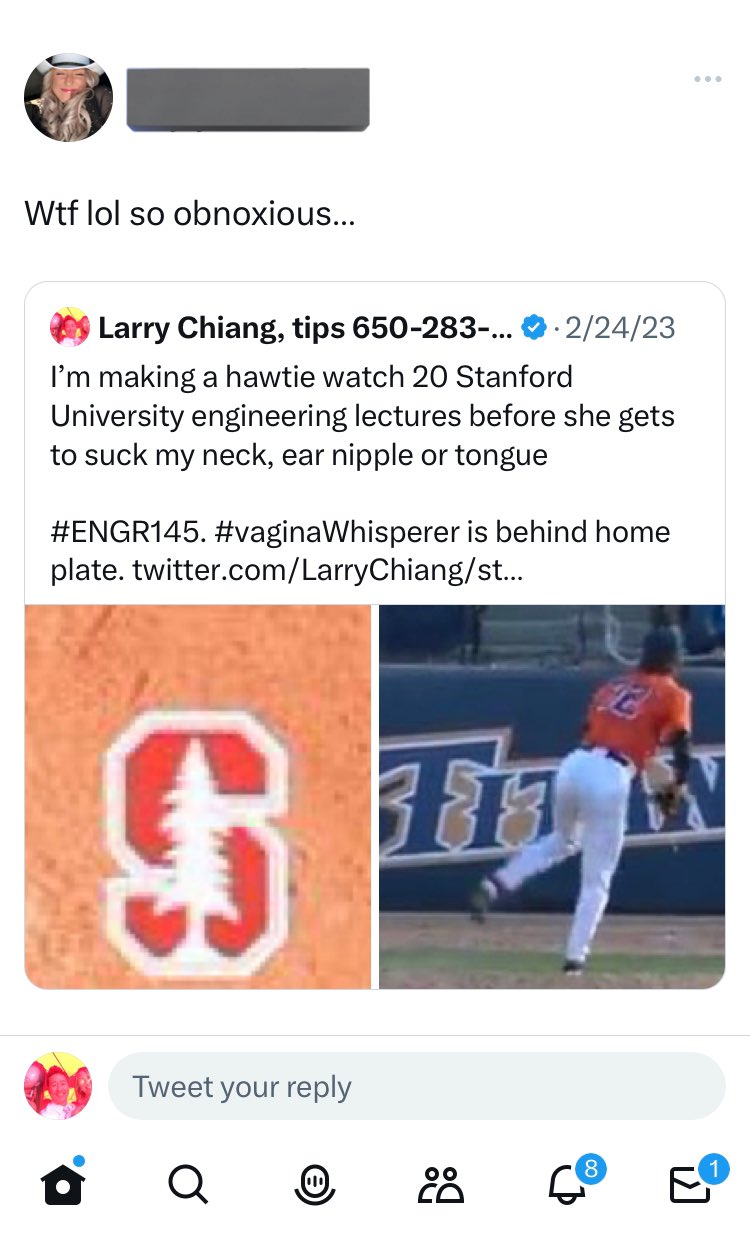The height and width of the screenshot is (1234, 750).
Task: Tap the blue verified checkmark badge
Action: click(535, 327)
